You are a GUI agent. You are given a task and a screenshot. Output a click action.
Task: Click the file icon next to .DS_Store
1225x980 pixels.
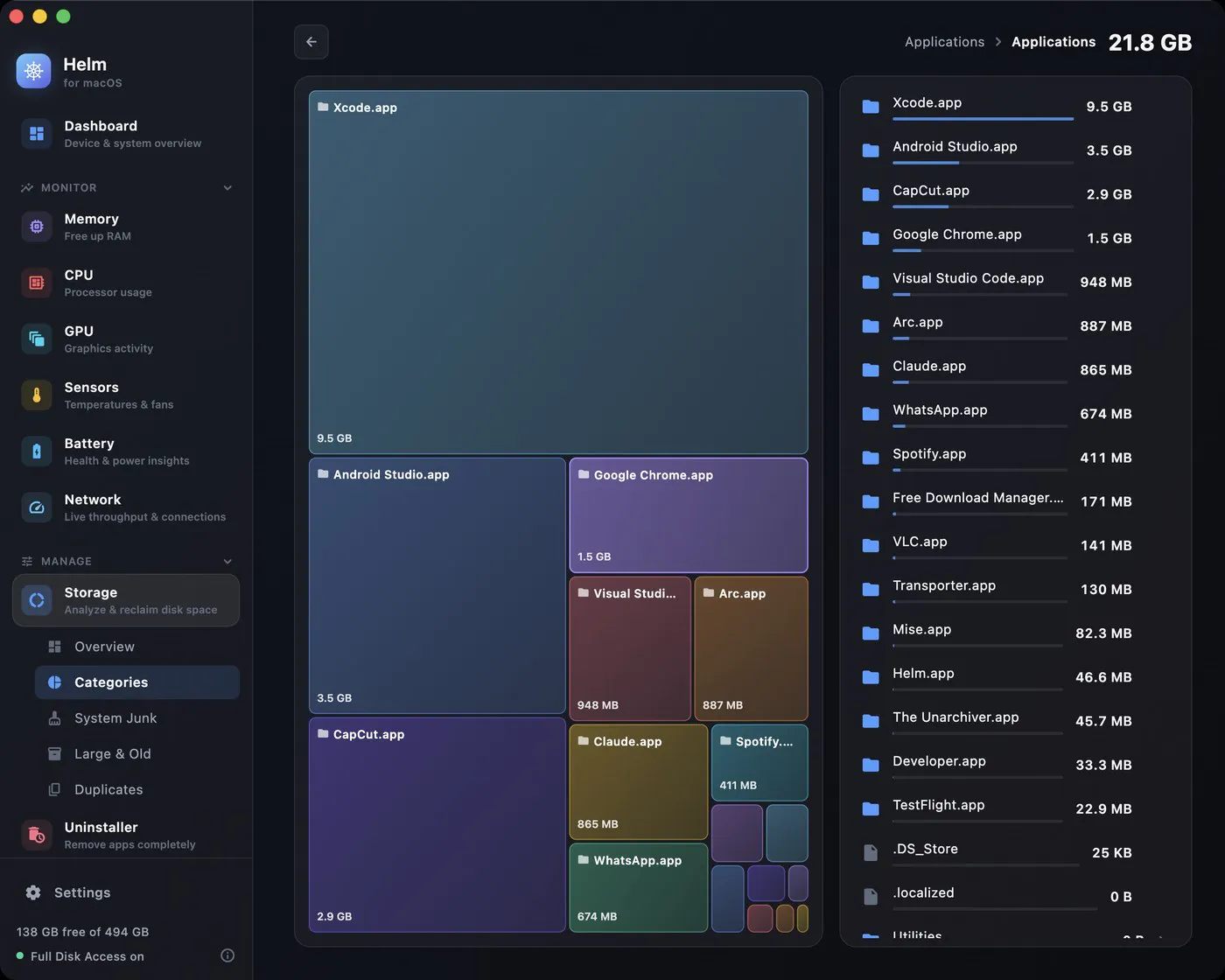871,852
